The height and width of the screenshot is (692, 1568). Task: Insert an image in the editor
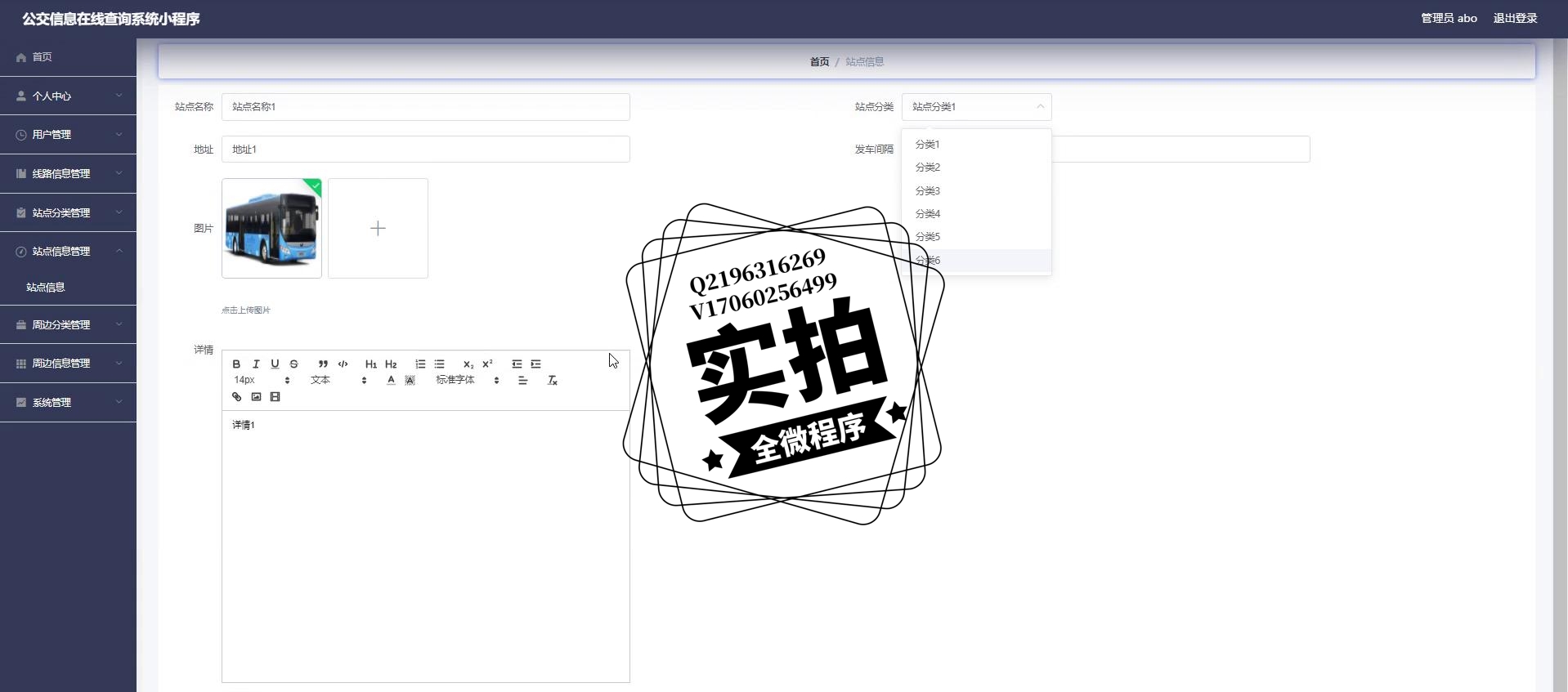(256, 397)
